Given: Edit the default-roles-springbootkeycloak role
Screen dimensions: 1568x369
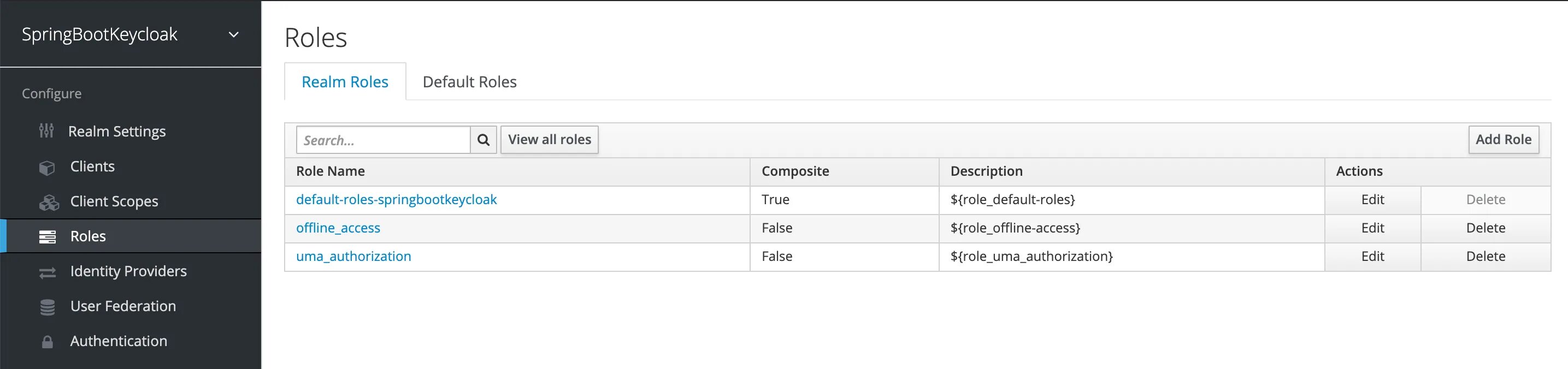Looking at the screenshot, I should tap(1372, 199).
